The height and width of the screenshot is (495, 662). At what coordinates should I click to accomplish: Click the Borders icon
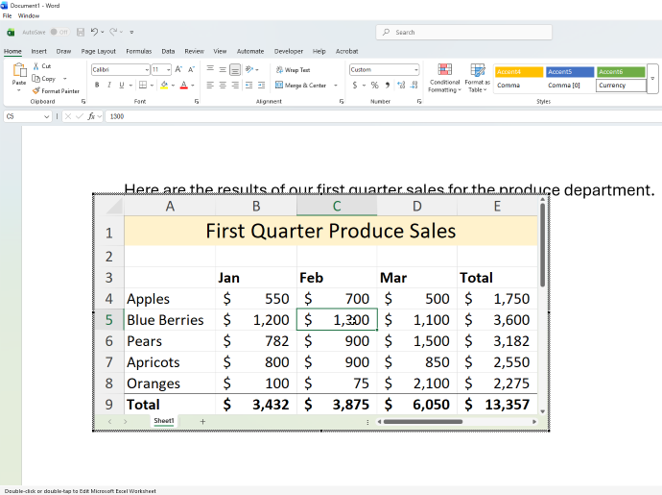[143, 85]
